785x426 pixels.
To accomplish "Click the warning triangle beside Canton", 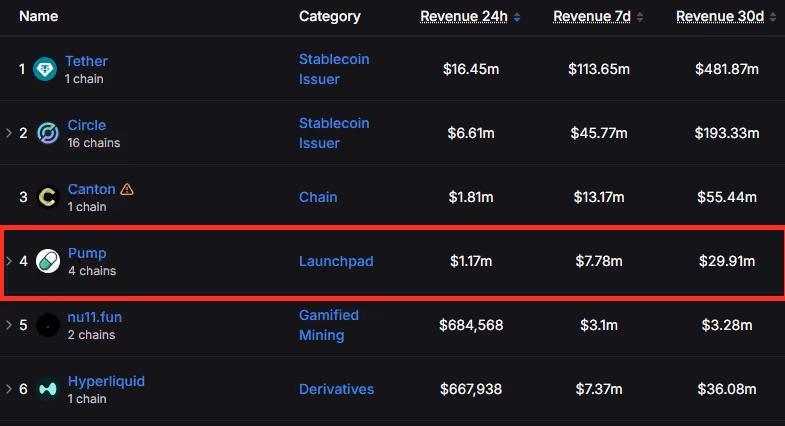I will click(x=127, y=189).
